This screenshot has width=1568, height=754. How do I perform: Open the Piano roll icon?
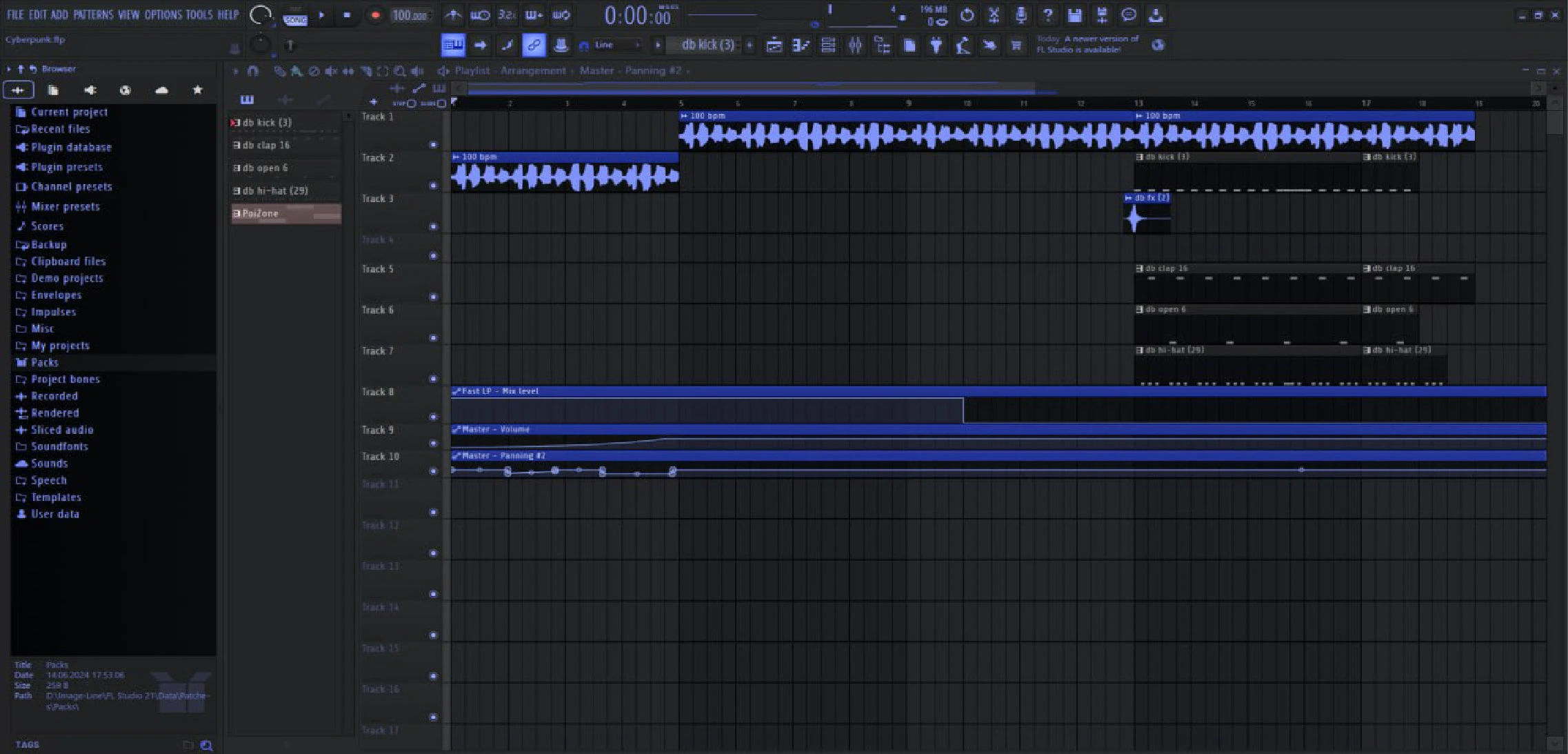[801, 46]
